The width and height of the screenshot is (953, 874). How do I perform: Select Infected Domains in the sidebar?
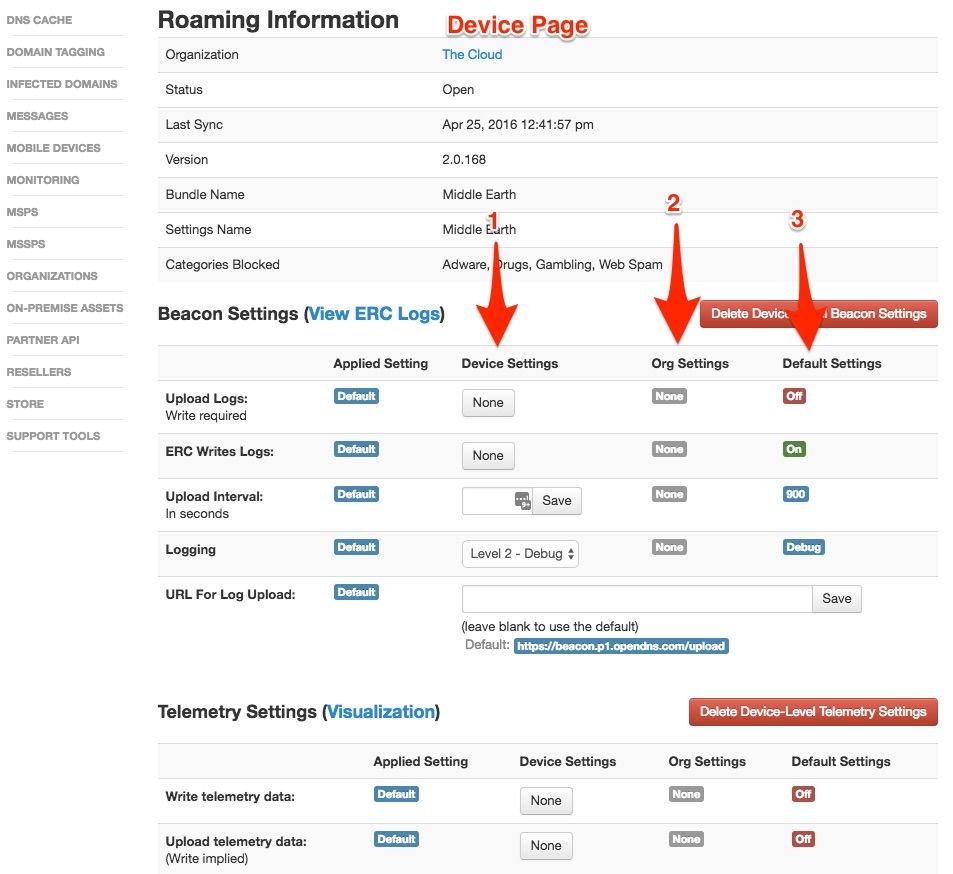62,84
